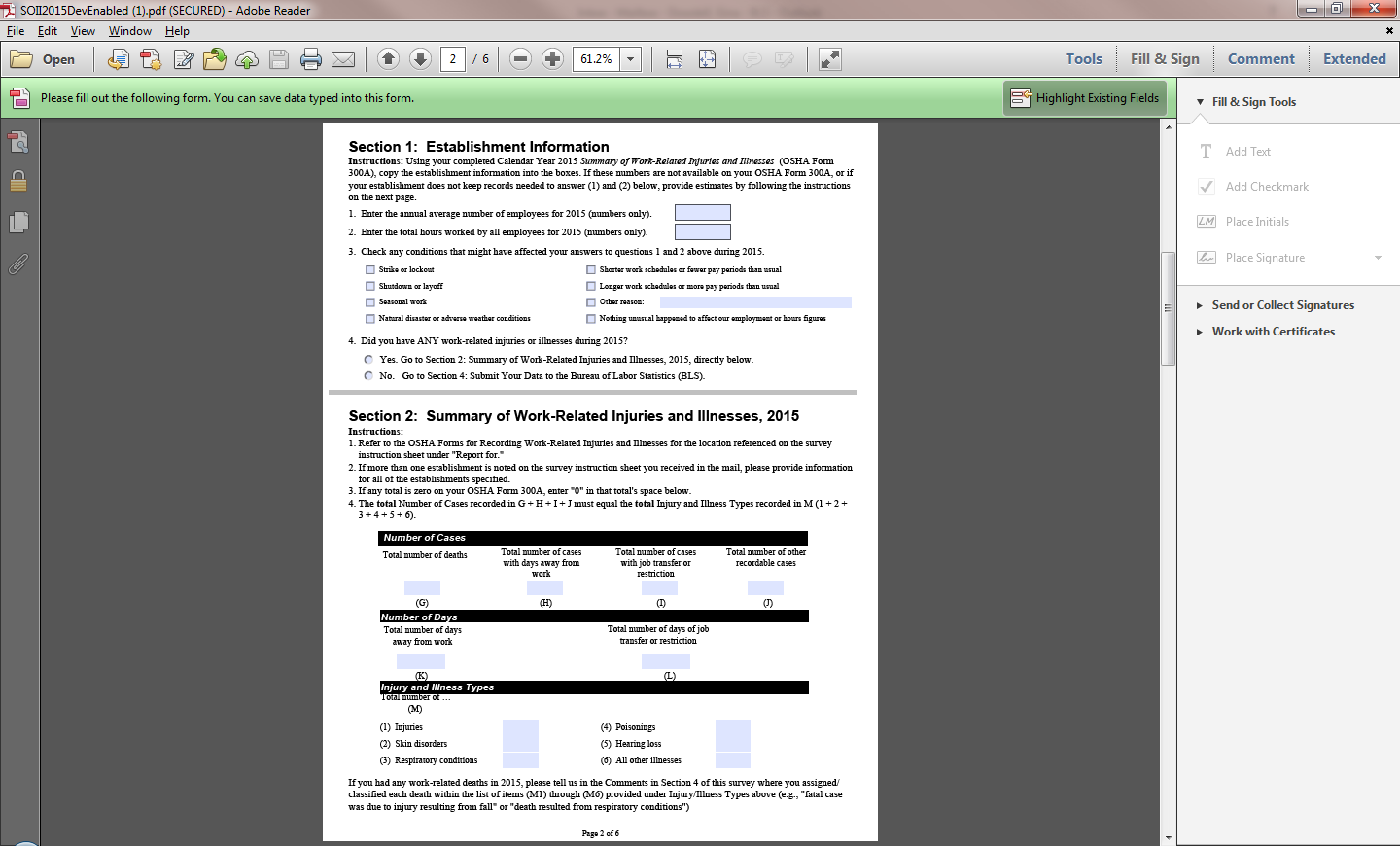The width and height of the screenshot is (1400, 846).
Task: Go to previous page arrow
Action: [x=388, y=59]
